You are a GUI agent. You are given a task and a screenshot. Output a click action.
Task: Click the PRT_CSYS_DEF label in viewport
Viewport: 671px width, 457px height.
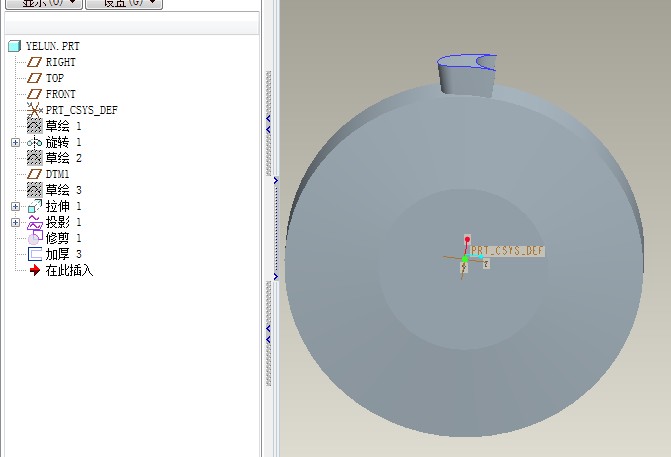[x=507, y=250]
